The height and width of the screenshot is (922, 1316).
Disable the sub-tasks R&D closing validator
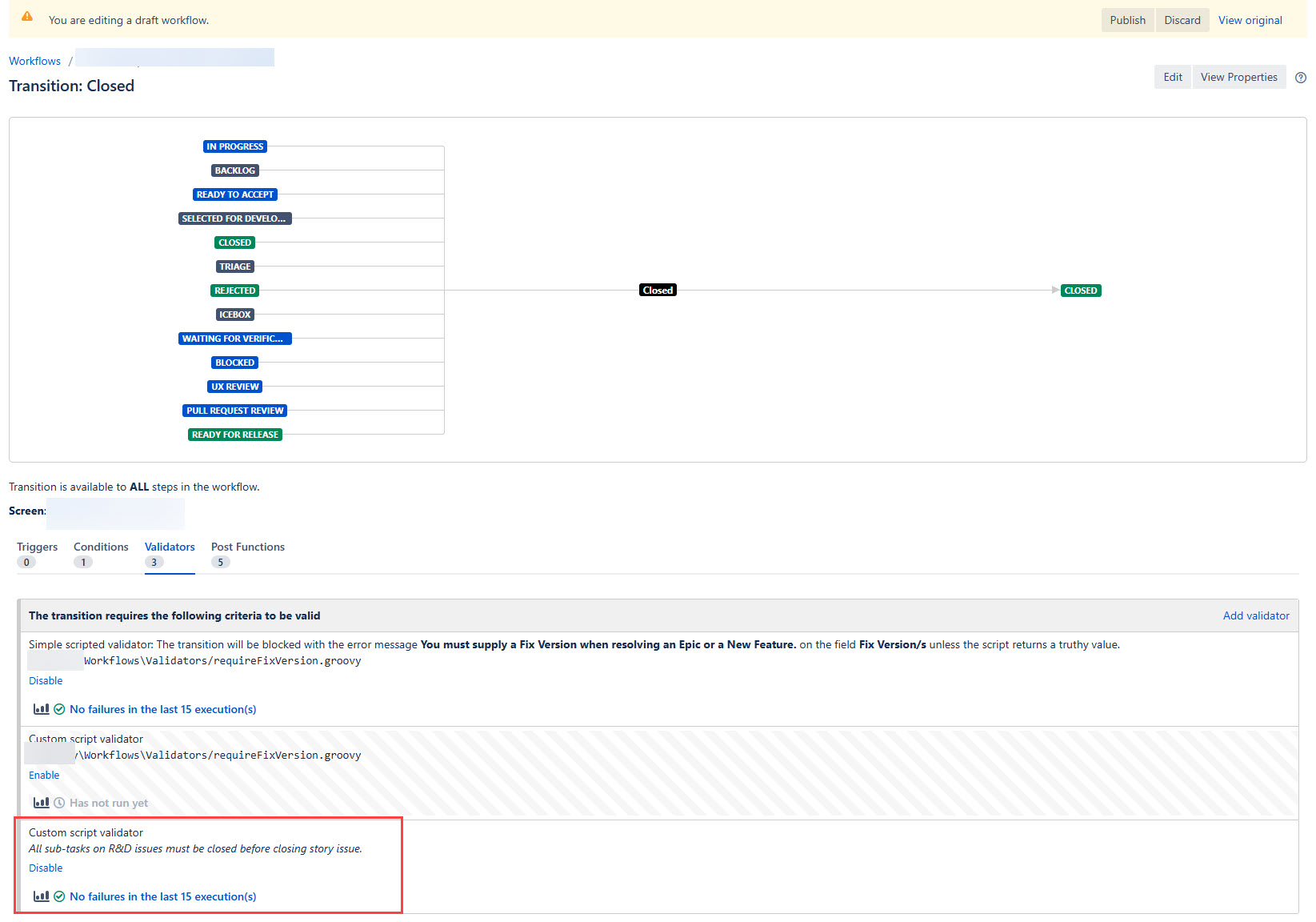(x=46, y=868)
